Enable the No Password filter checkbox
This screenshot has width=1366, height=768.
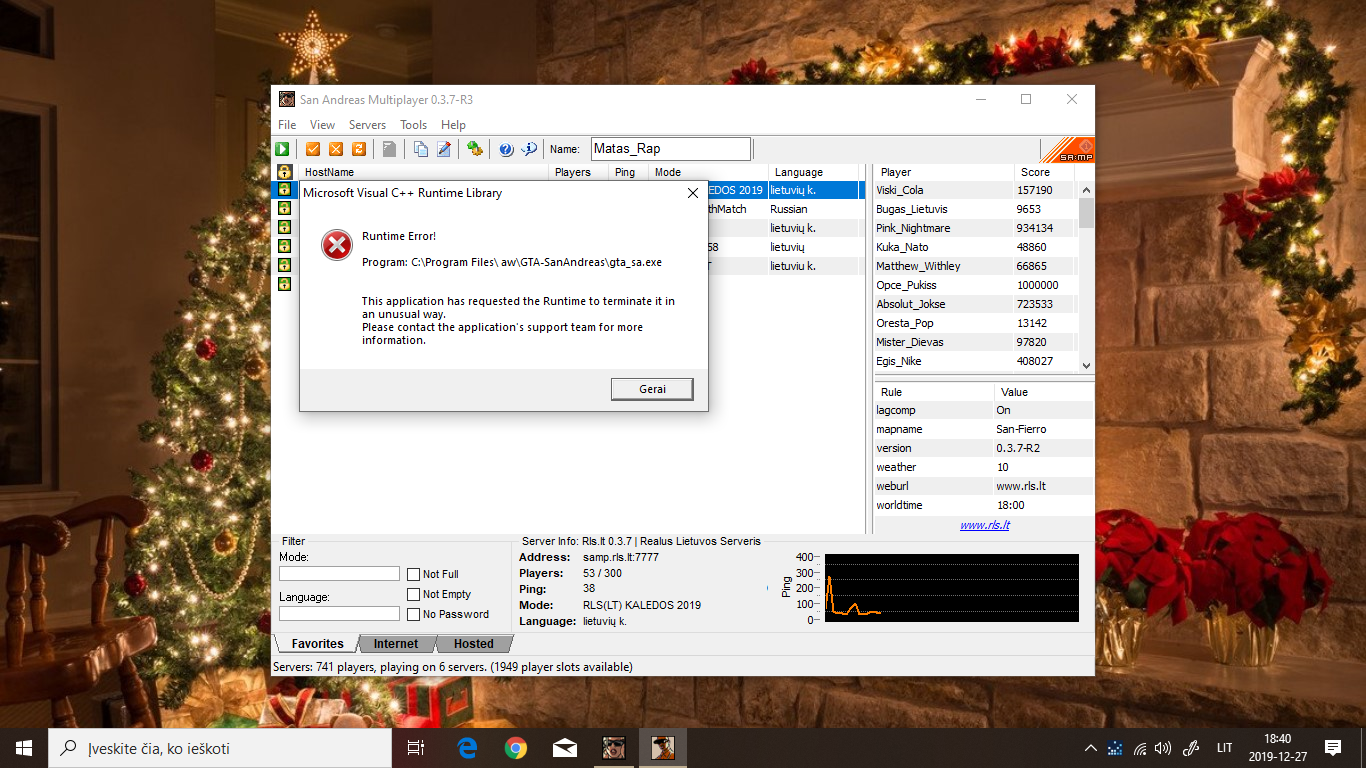[x=413, y=614]
